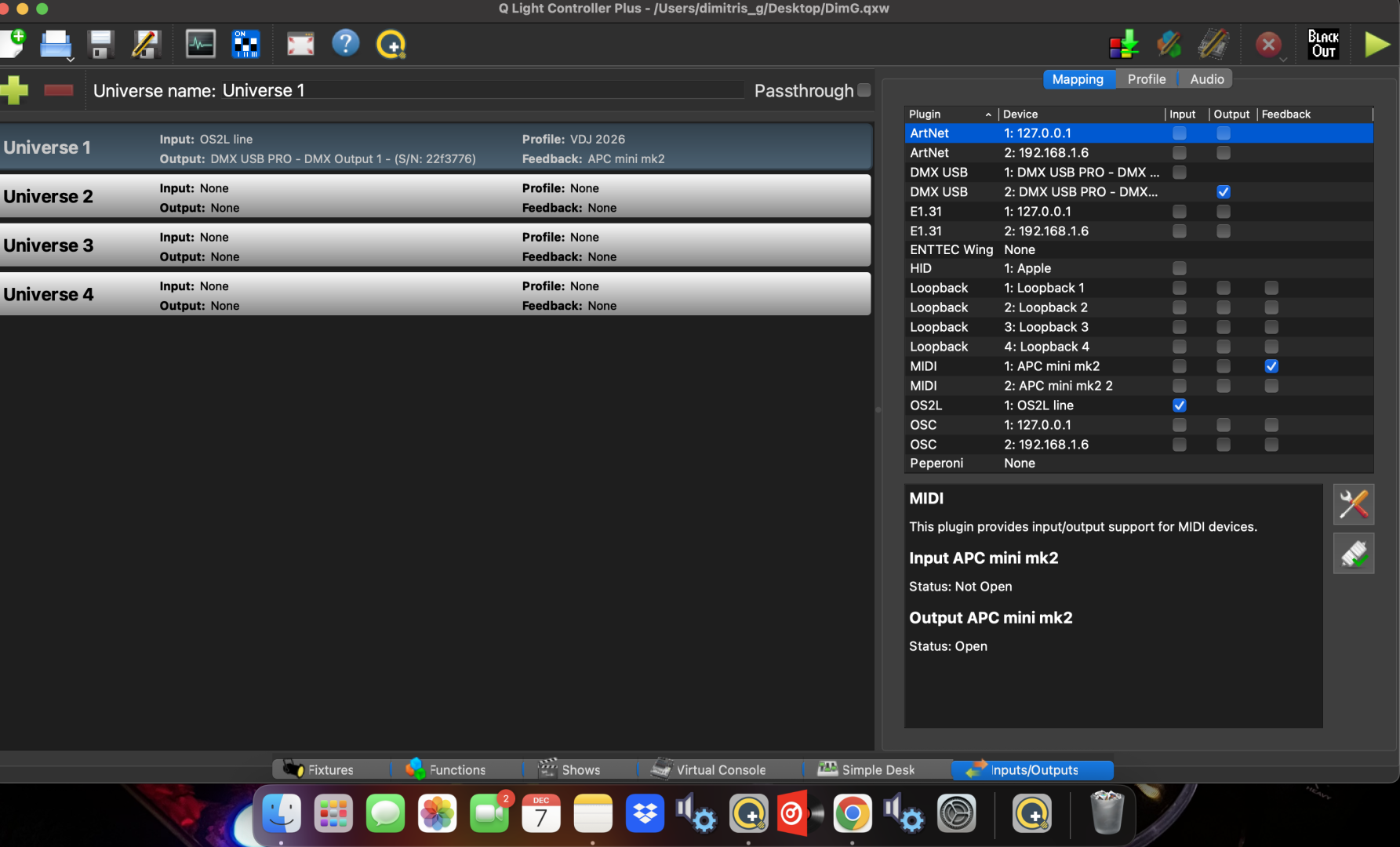Select the ENTTEC Wing plugin row
Screen dimensions: 1400x847
[951, 249]
